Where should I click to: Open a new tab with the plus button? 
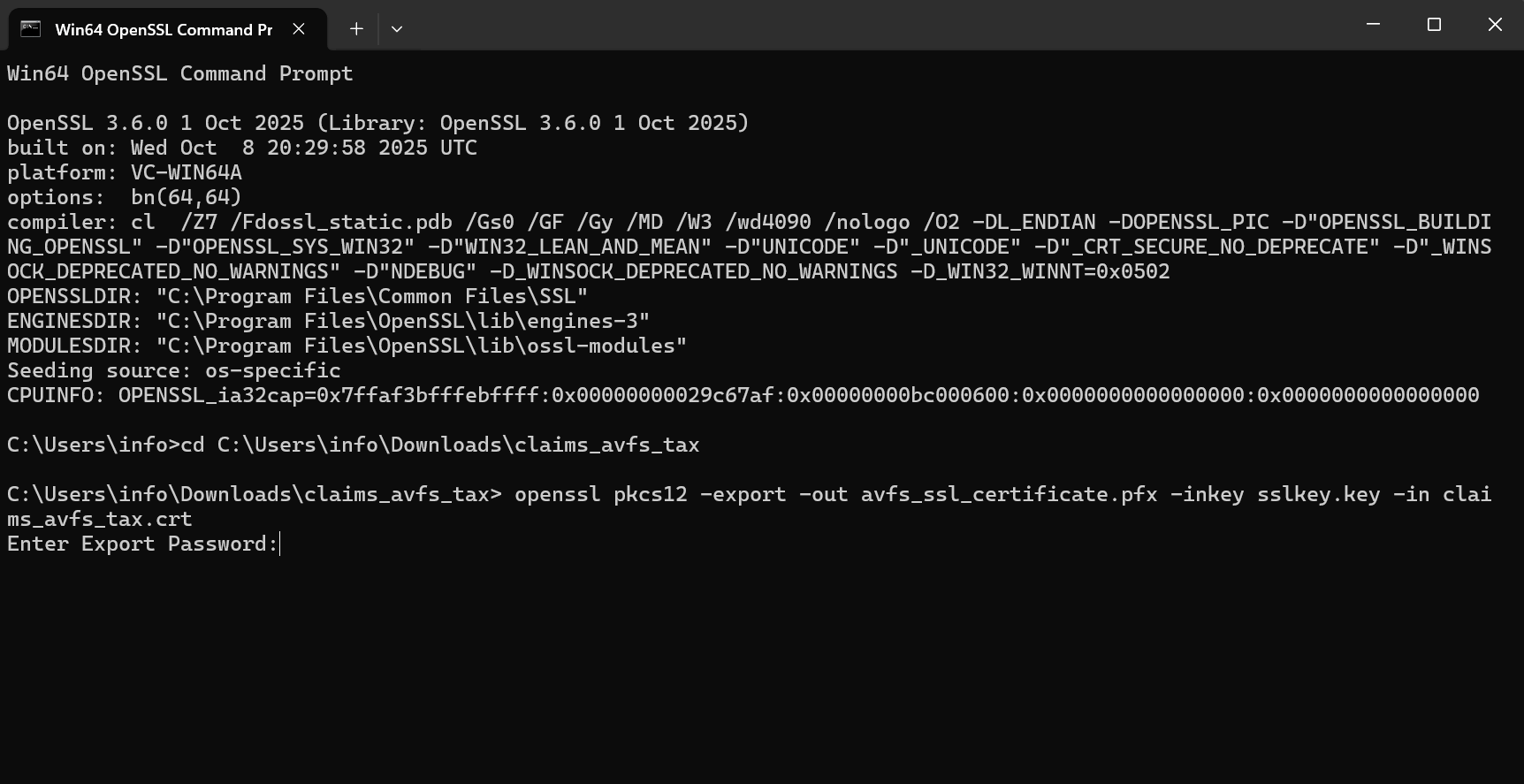(356, 29)
